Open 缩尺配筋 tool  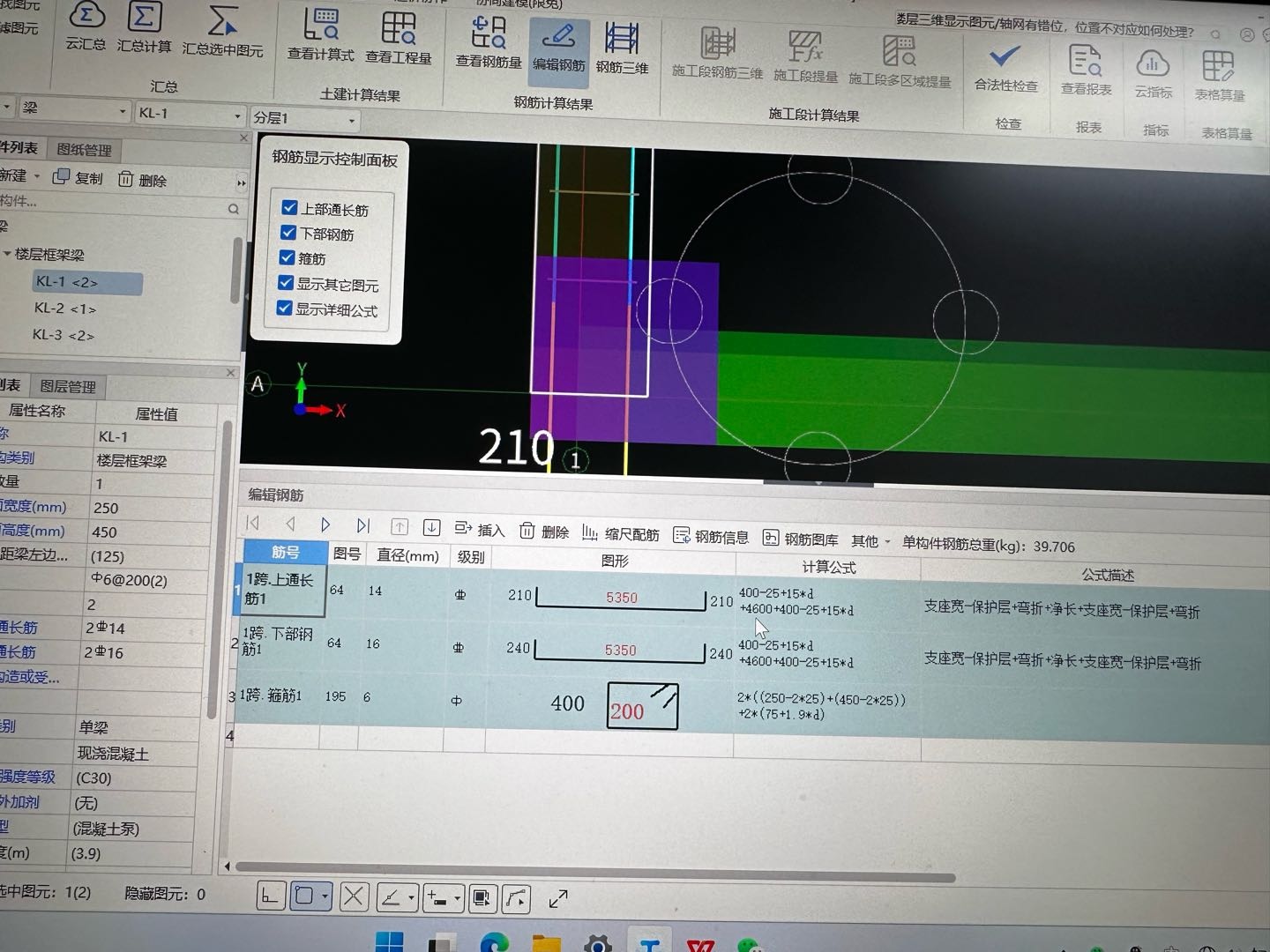pyautogui.click(x=621, y=533)
